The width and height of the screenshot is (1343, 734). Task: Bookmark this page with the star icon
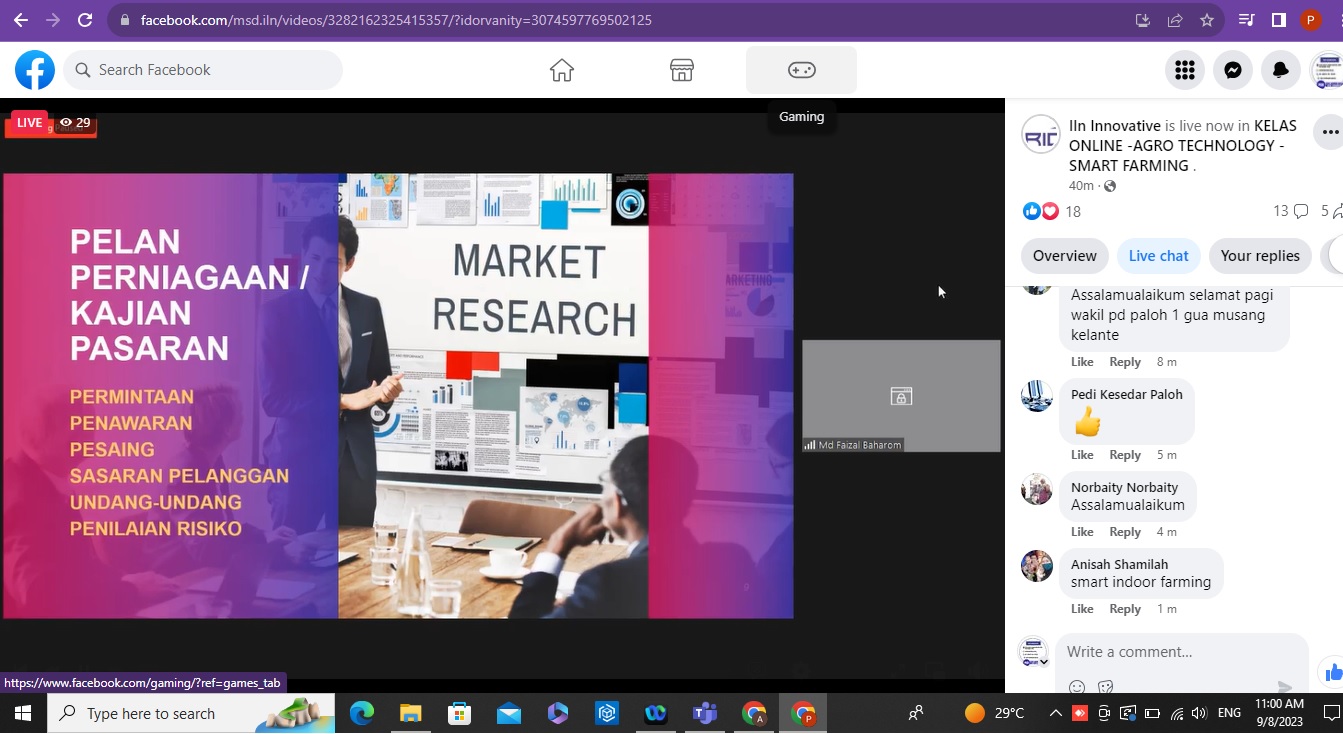[1207, 20]
